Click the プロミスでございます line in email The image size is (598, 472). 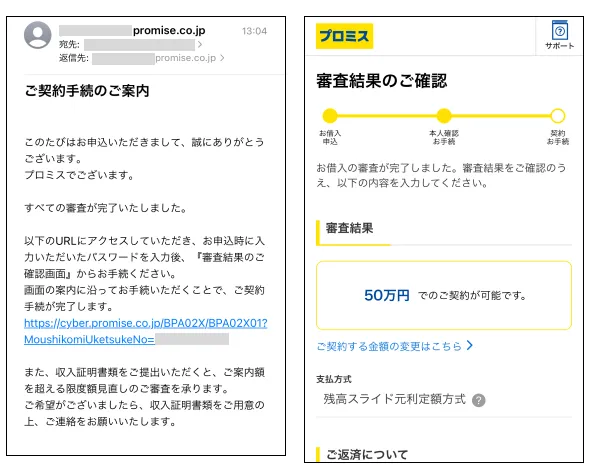click(79, 175)
